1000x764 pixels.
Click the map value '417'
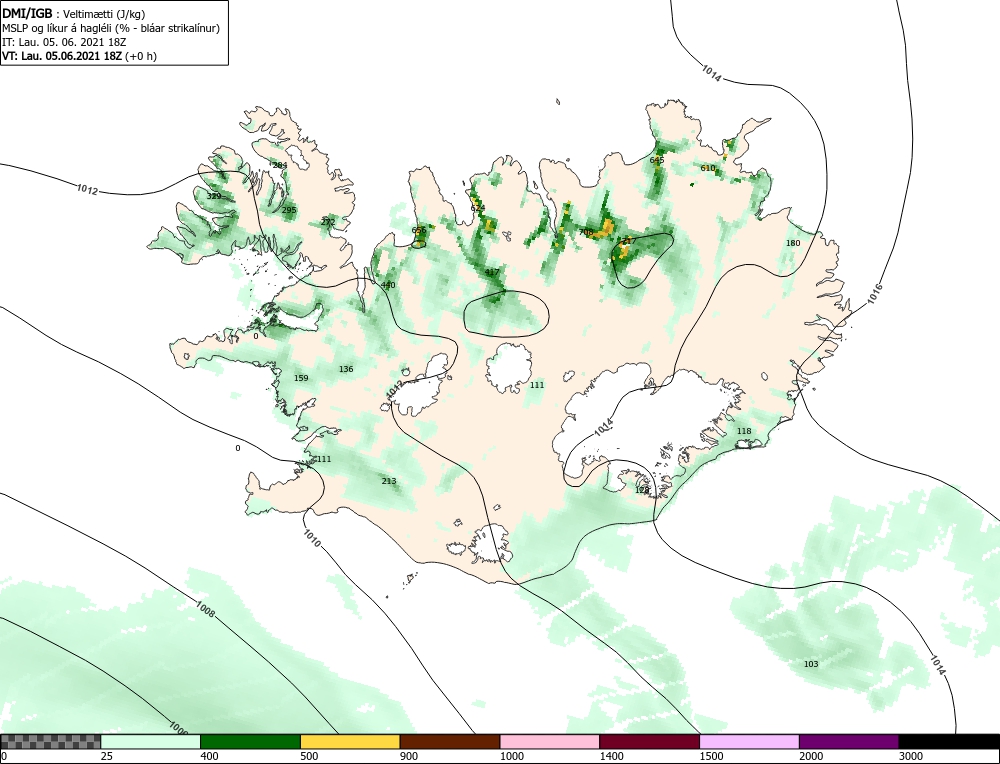click(x=492, y=272)
